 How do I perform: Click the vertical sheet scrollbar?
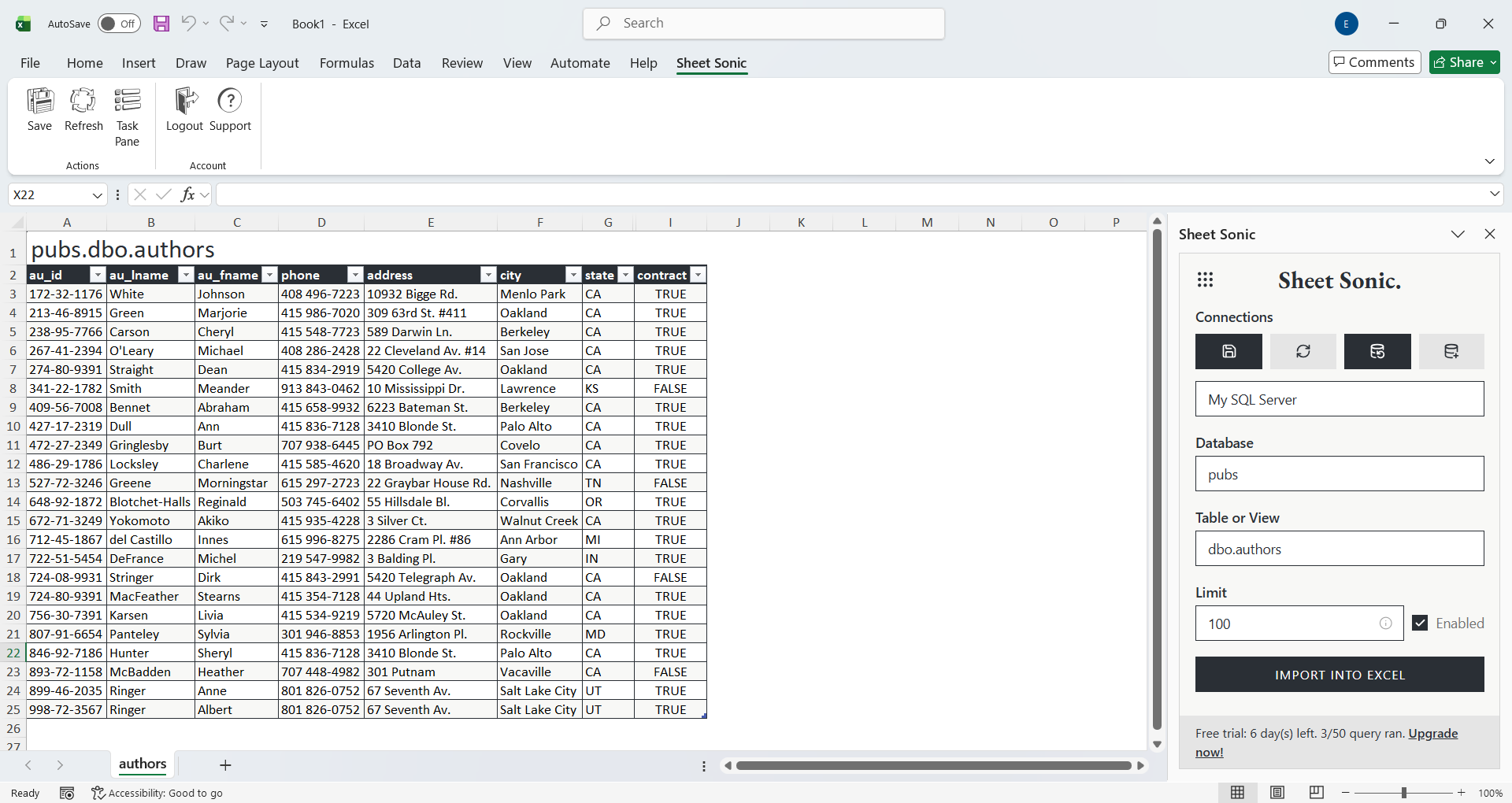(x=1157, y=479)
